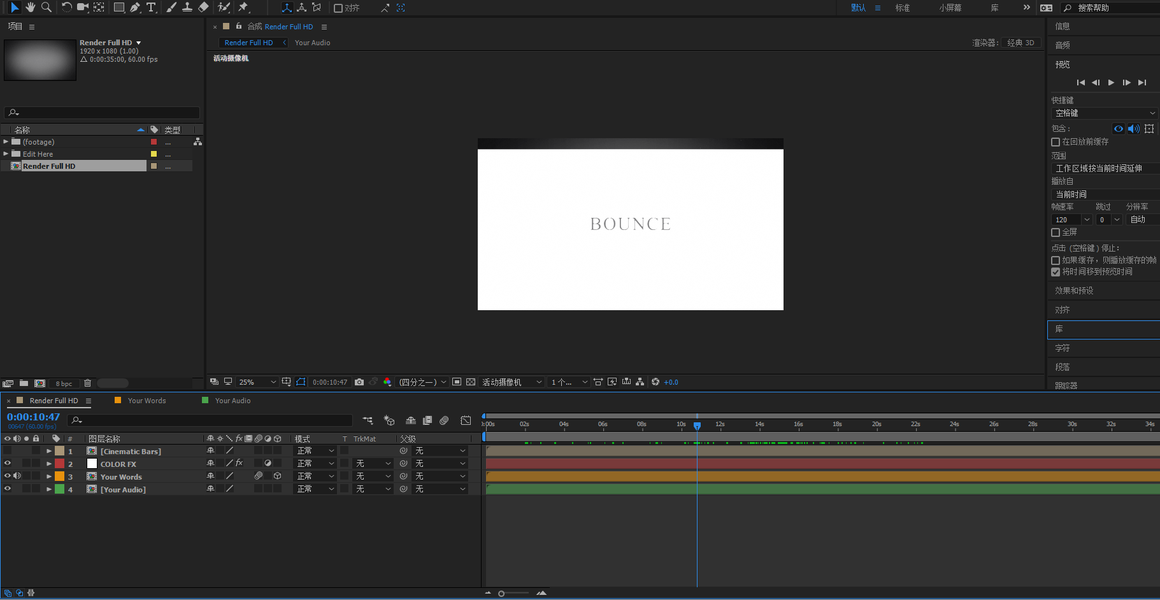Select the Eraser tool
The image size is (1160, 600).
click(x=203, y=7)
